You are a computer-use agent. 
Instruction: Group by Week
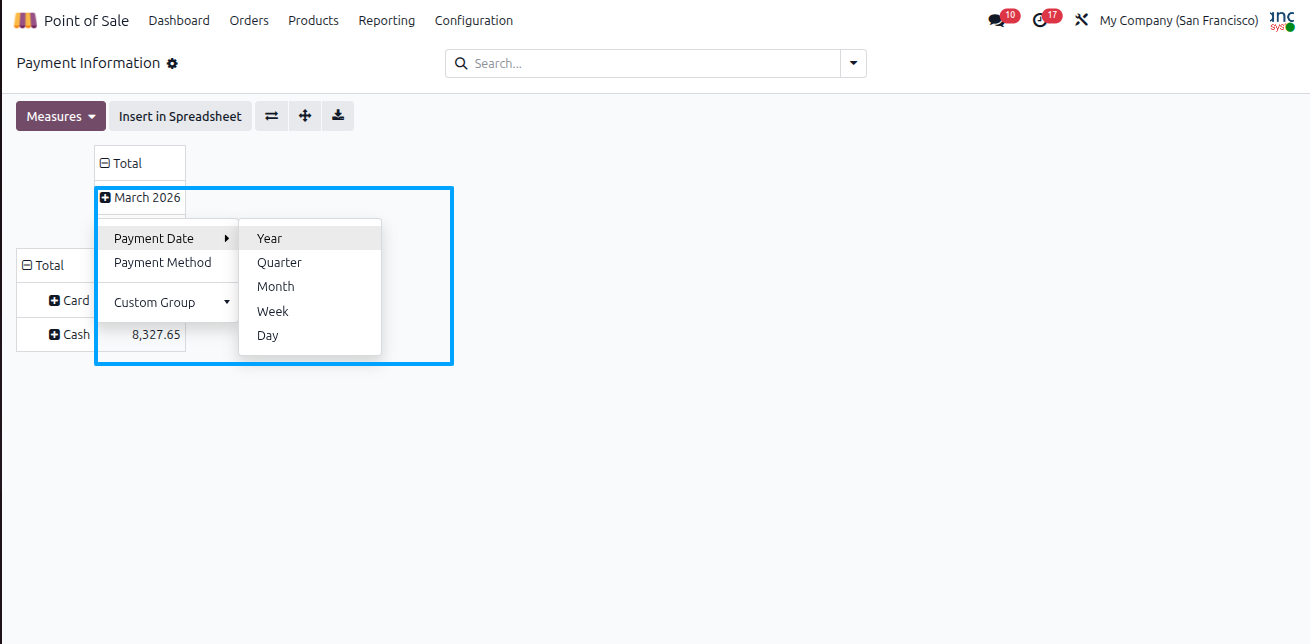(310, 311)
